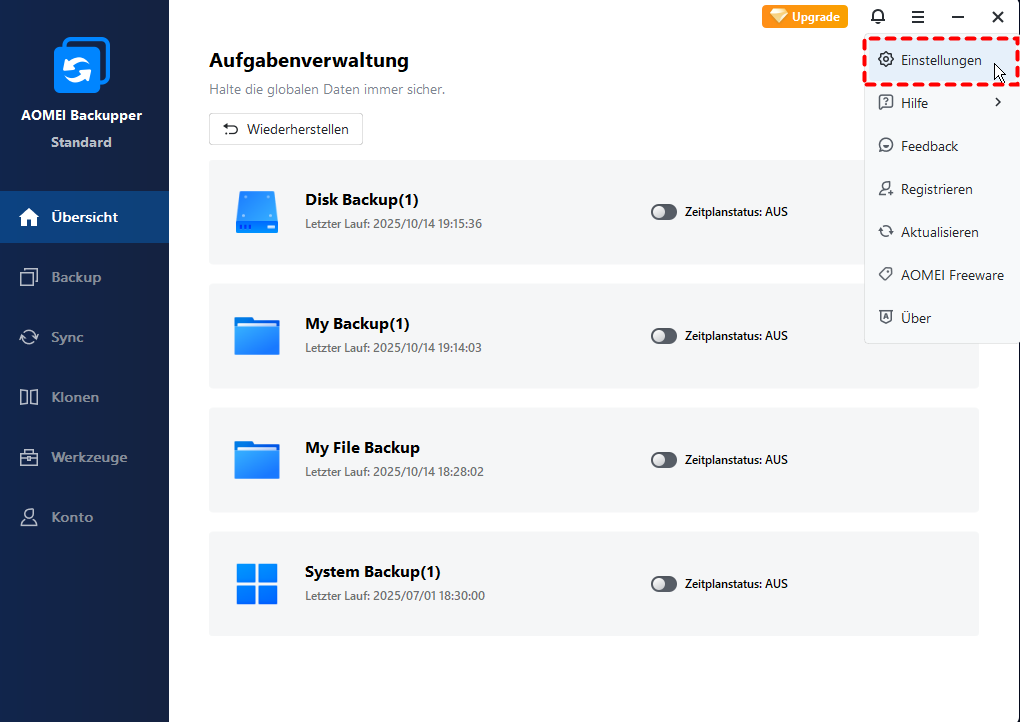The width and height of the screenshot is (1020, 722).
Task: Switch to Sync section label
Action: point(67,337)
